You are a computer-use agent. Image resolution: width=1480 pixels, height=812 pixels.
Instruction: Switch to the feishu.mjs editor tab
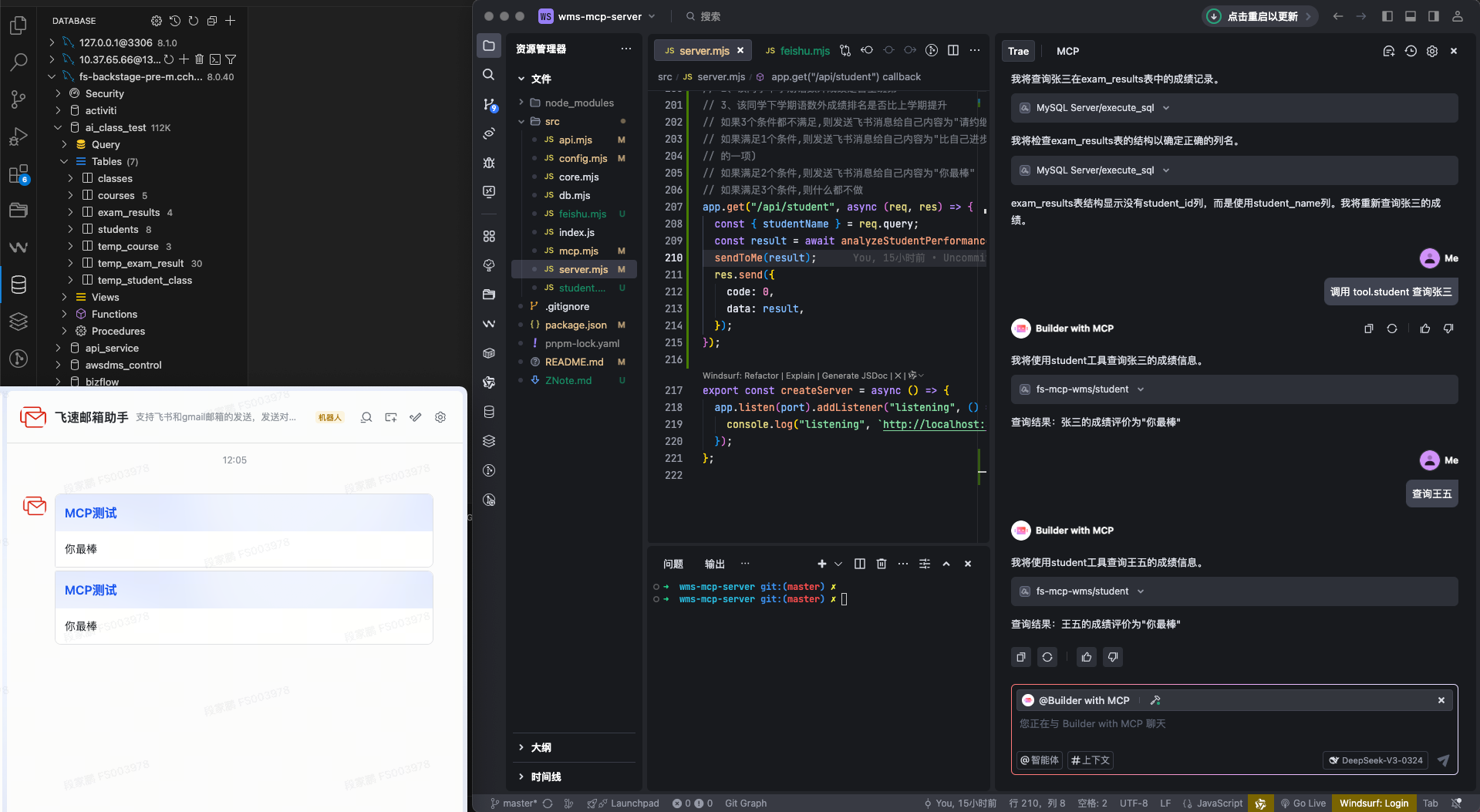pos(797,50)
